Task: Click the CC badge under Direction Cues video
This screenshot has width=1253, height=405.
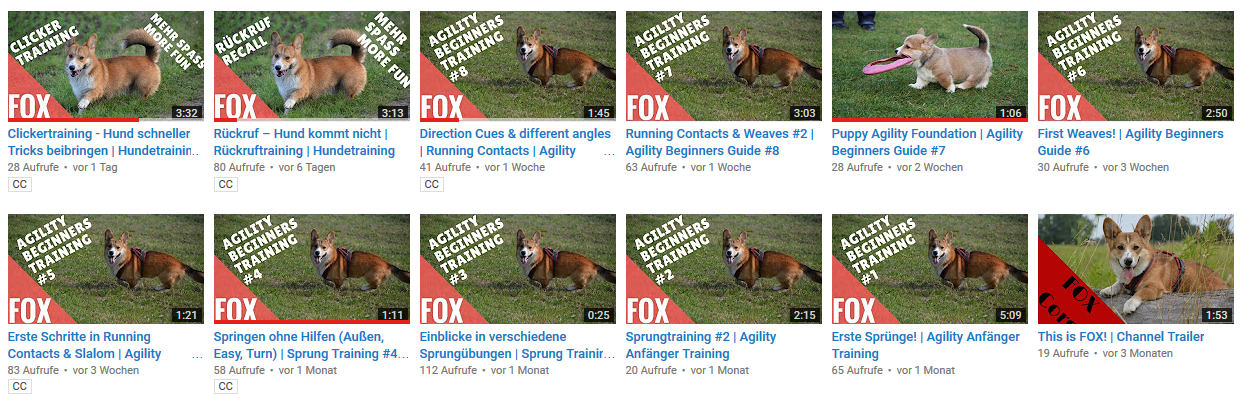Action: (431, 184)
